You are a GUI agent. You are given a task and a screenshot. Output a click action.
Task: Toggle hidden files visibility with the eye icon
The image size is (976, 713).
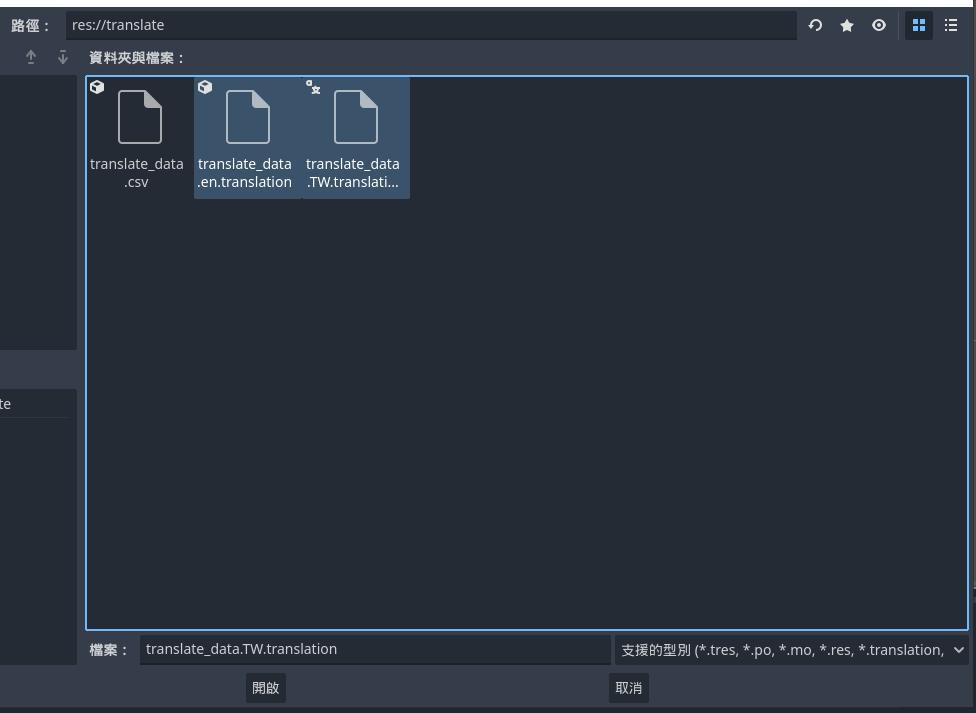878,26
